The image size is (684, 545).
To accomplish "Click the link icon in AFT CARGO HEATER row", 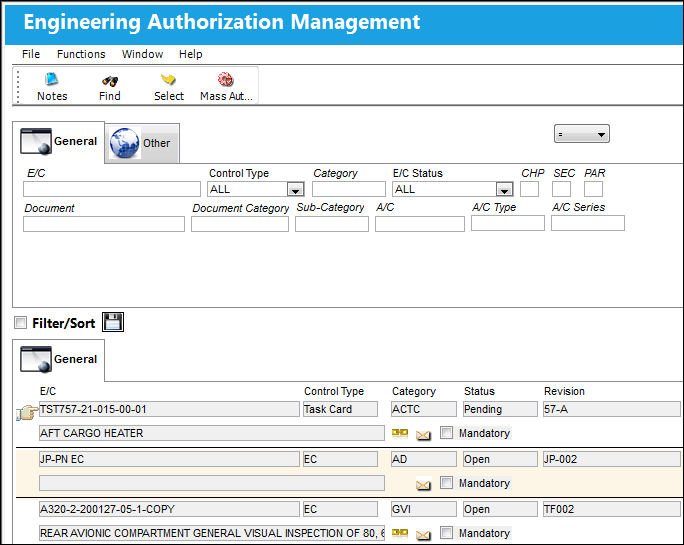I will (400, 433).
